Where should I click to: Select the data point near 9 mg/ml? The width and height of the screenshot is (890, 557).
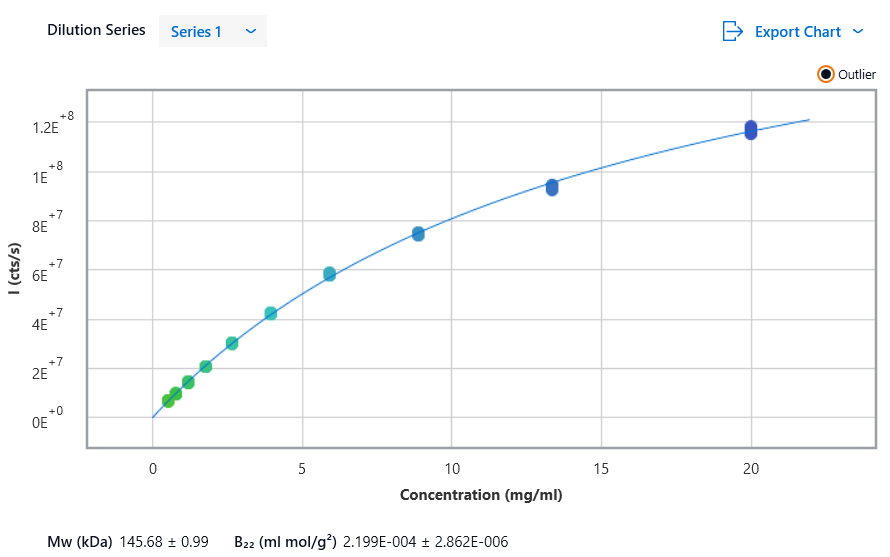(418, 234)
